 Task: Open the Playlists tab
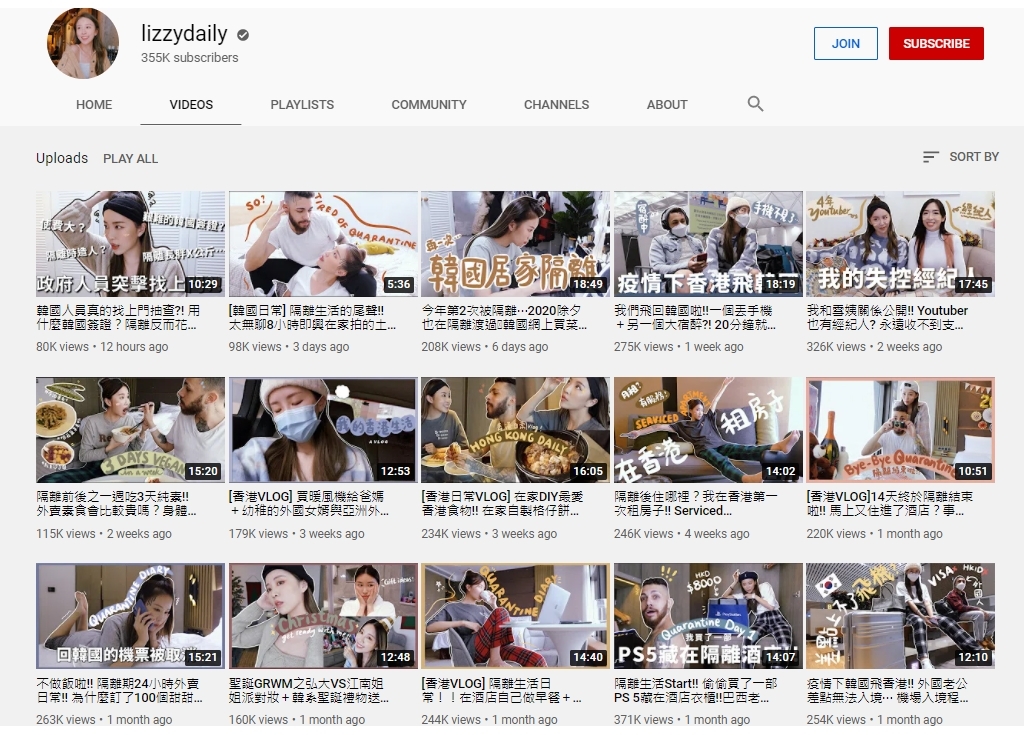(x=302, y=104)
